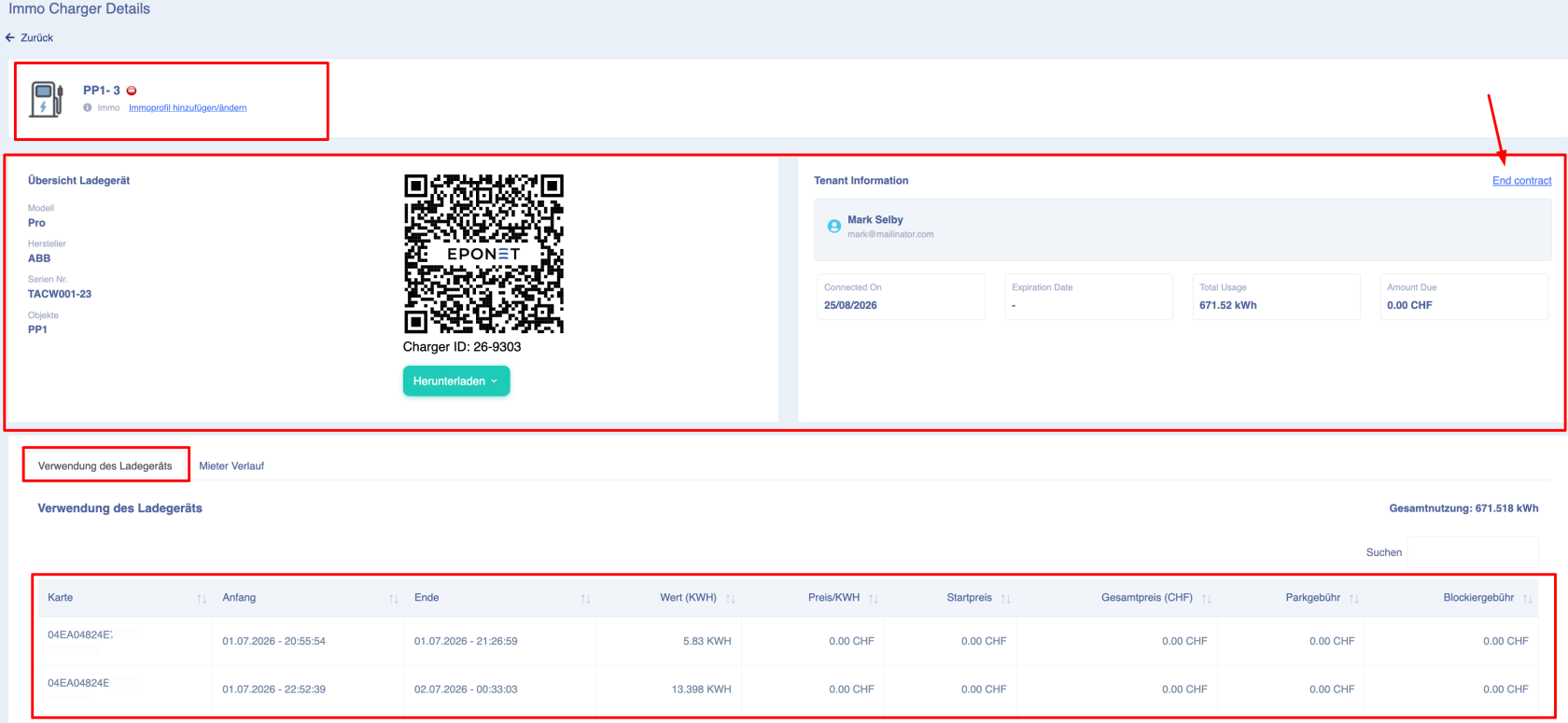The width and height of the screenshot is (1568, 723).
Task: Click the 5.83 KWH value cell
Action: pos(707,641)
